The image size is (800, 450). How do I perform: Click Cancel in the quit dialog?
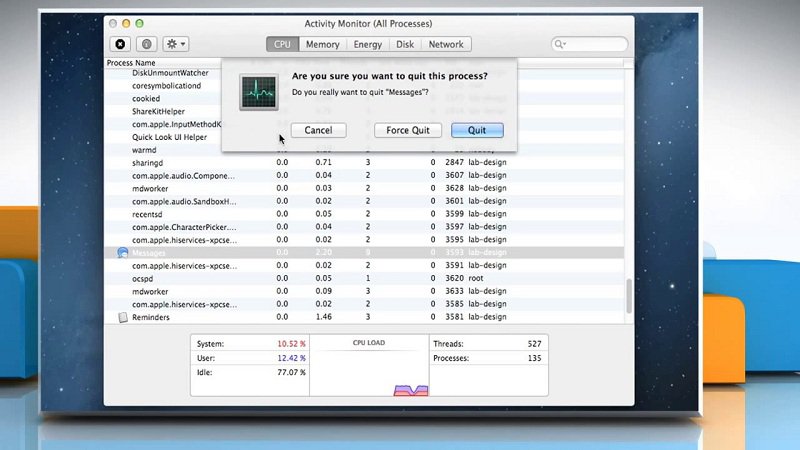pyautogui.click(x=318, y=130)
